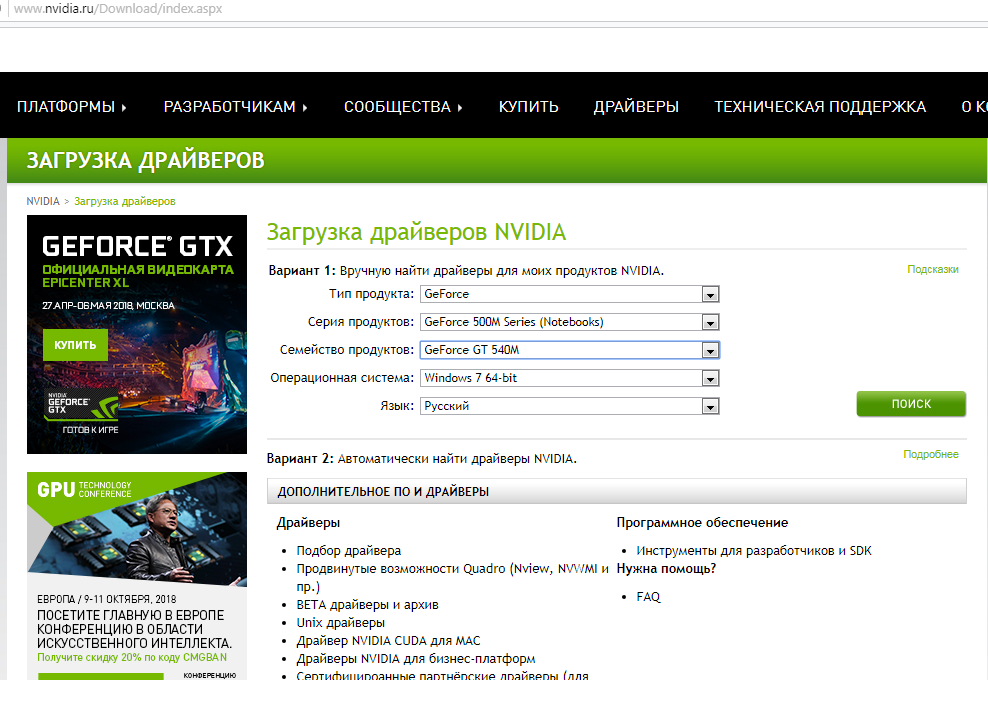This screenshot has height=728, width=988.
Task: Click the GeForce GTX logo badge in banner
Action: pos(83,407)
